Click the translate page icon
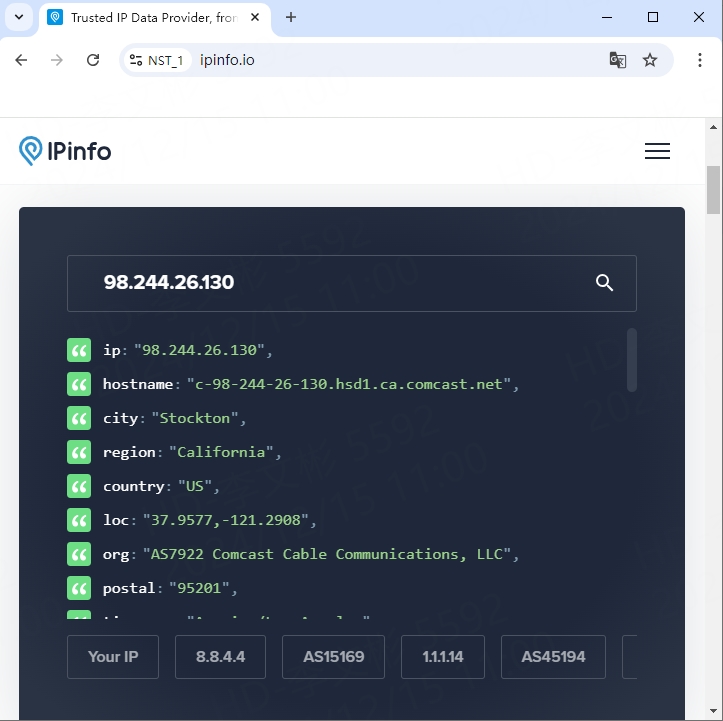Image resolution: width=723 pixels, height=721 pixels. tap(618, 60)
